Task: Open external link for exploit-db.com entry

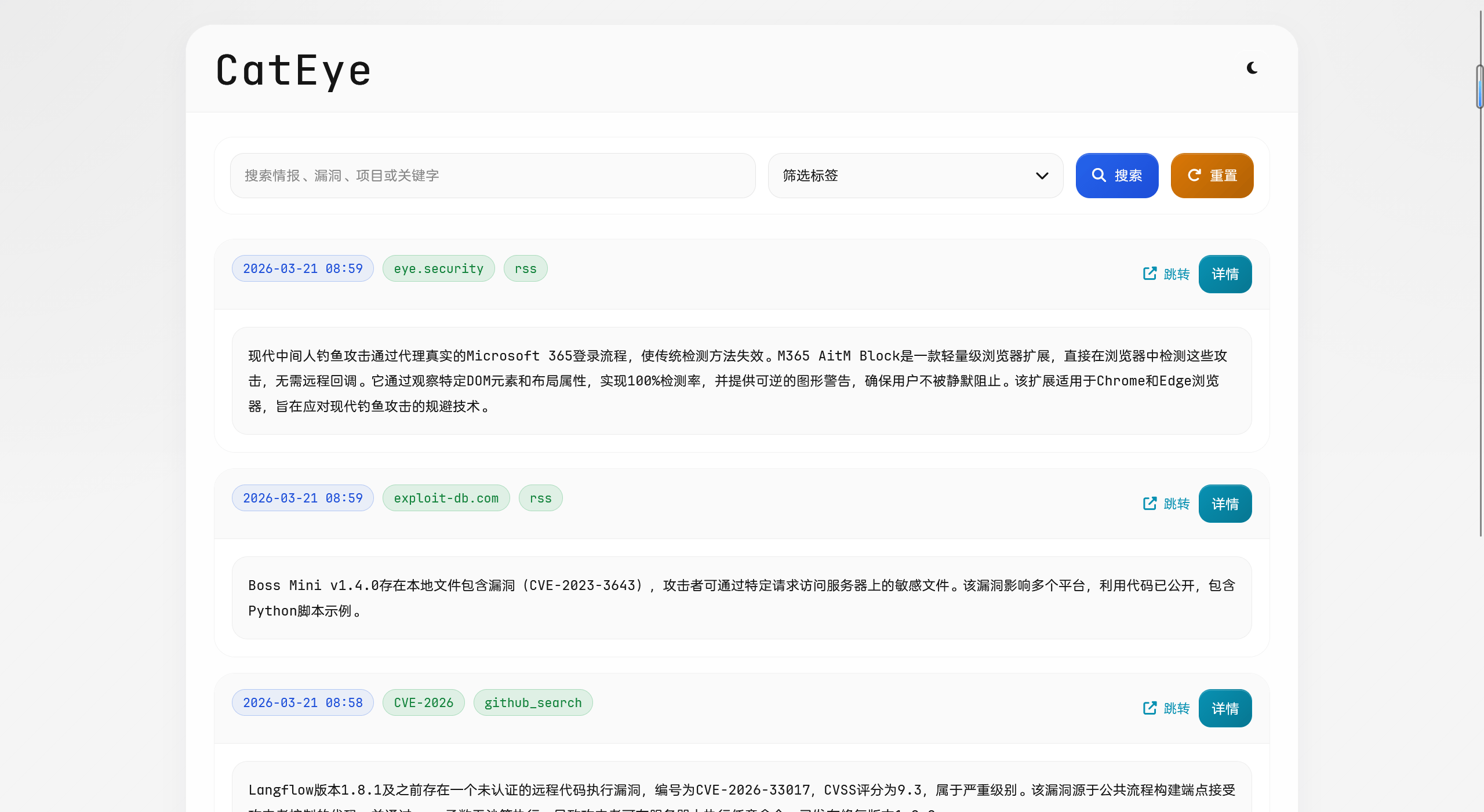Action: point(1166,504)
